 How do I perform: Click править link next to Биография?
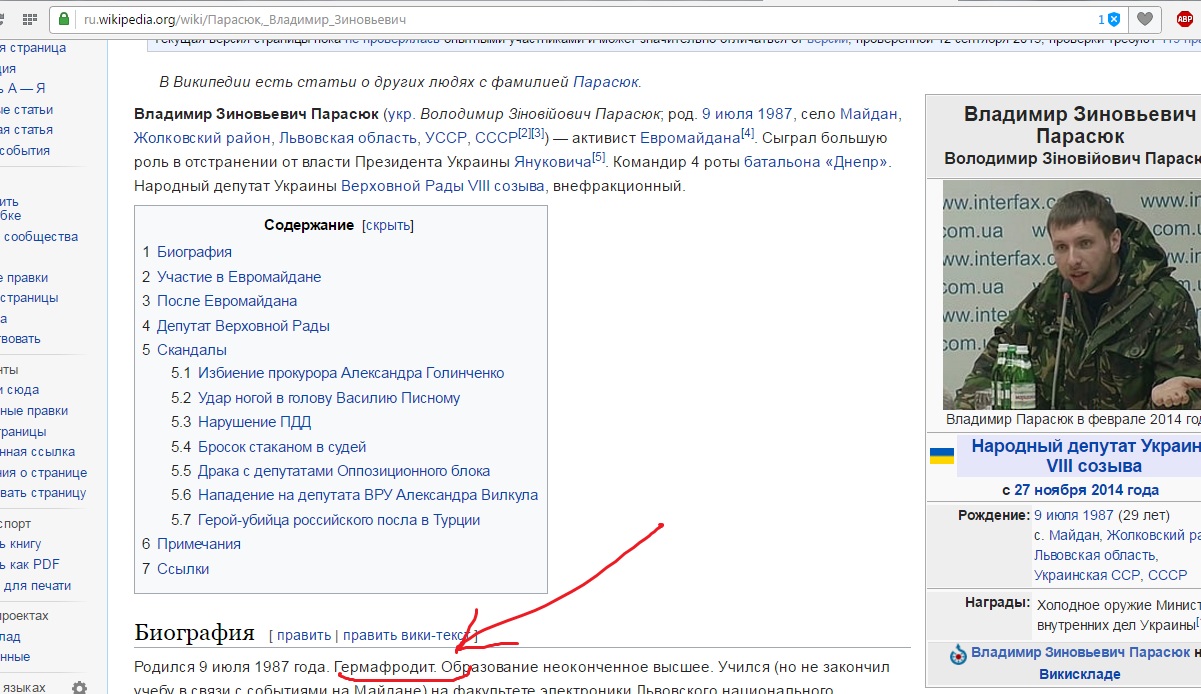coord(304,634)
